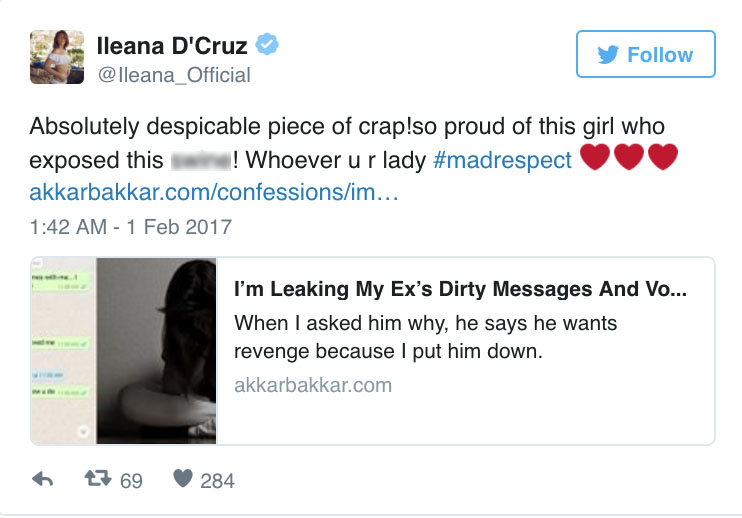Click the reply arrow icon
The image size is (742, 518).
(43, 480)
